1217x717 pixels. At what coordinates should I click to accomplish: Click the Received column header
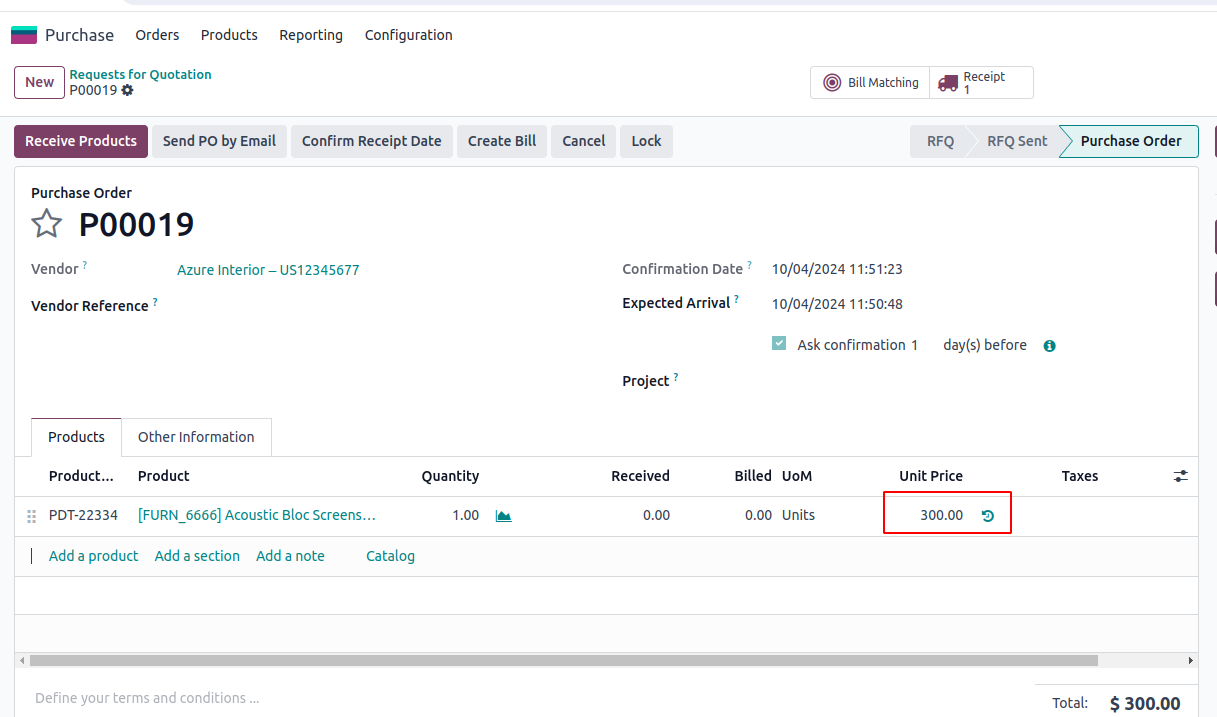click(x=640, y=476)
